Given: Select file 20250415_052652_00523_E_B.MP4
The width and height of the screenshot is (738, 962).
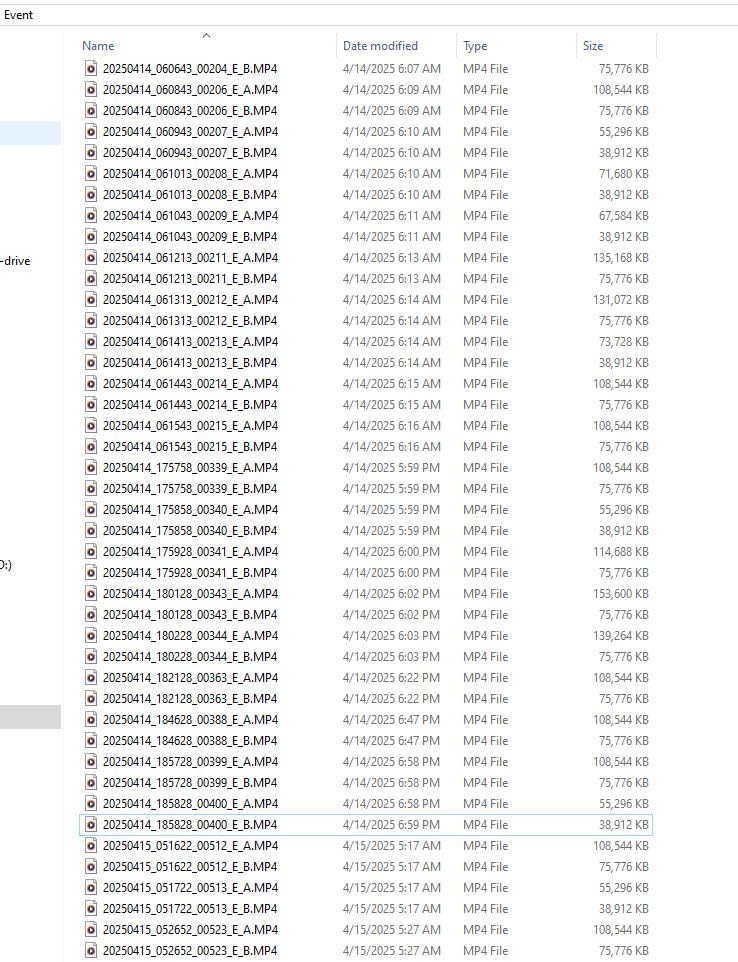Looking at the screenshot, I should coord(190,951).
